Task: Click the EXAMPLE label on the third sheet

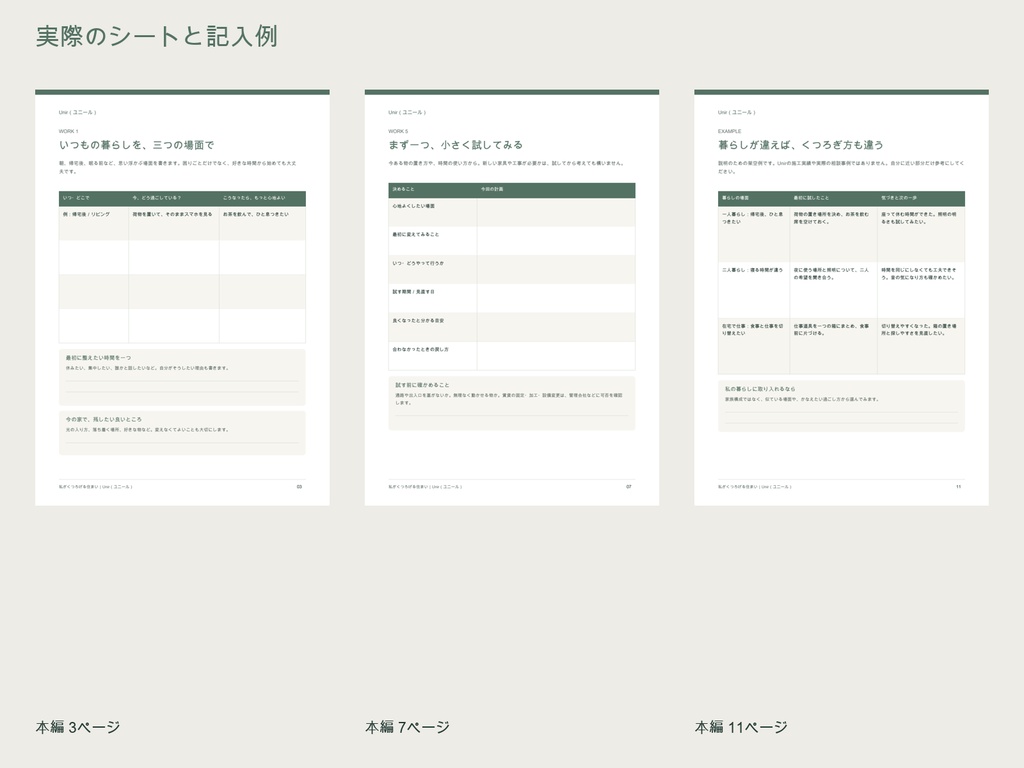Action: (x=729, y=131)
